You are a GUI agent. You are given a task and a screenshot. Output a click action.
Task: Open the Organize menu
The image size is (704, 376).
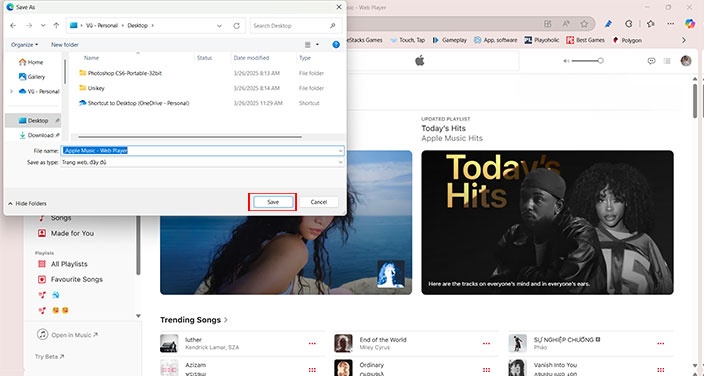coord(24,44)
